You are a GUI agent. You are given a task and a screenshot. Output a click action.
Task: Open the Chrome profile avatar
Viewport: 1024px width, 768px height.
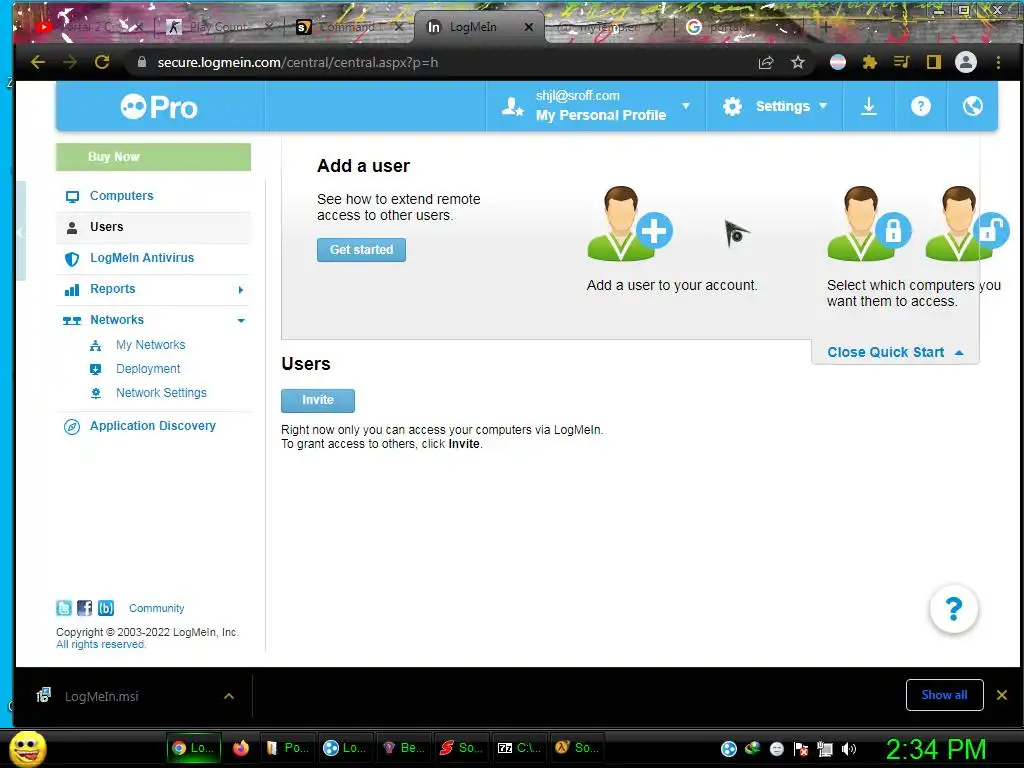click(966, 62)
